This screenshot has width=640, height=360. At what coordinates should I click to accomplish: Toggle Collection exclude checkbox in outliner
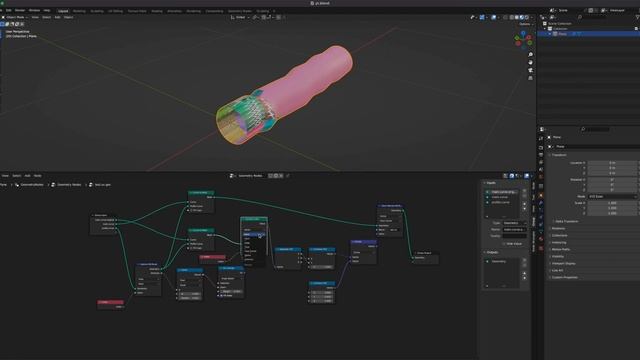(636, 29)
